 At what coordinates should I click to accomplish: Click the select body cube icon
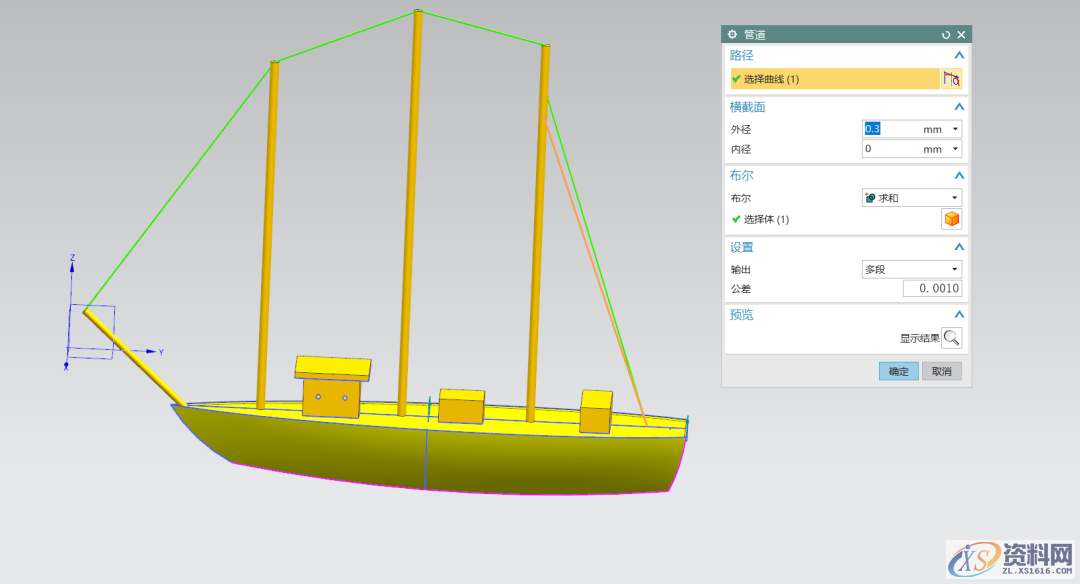[951, 219]
